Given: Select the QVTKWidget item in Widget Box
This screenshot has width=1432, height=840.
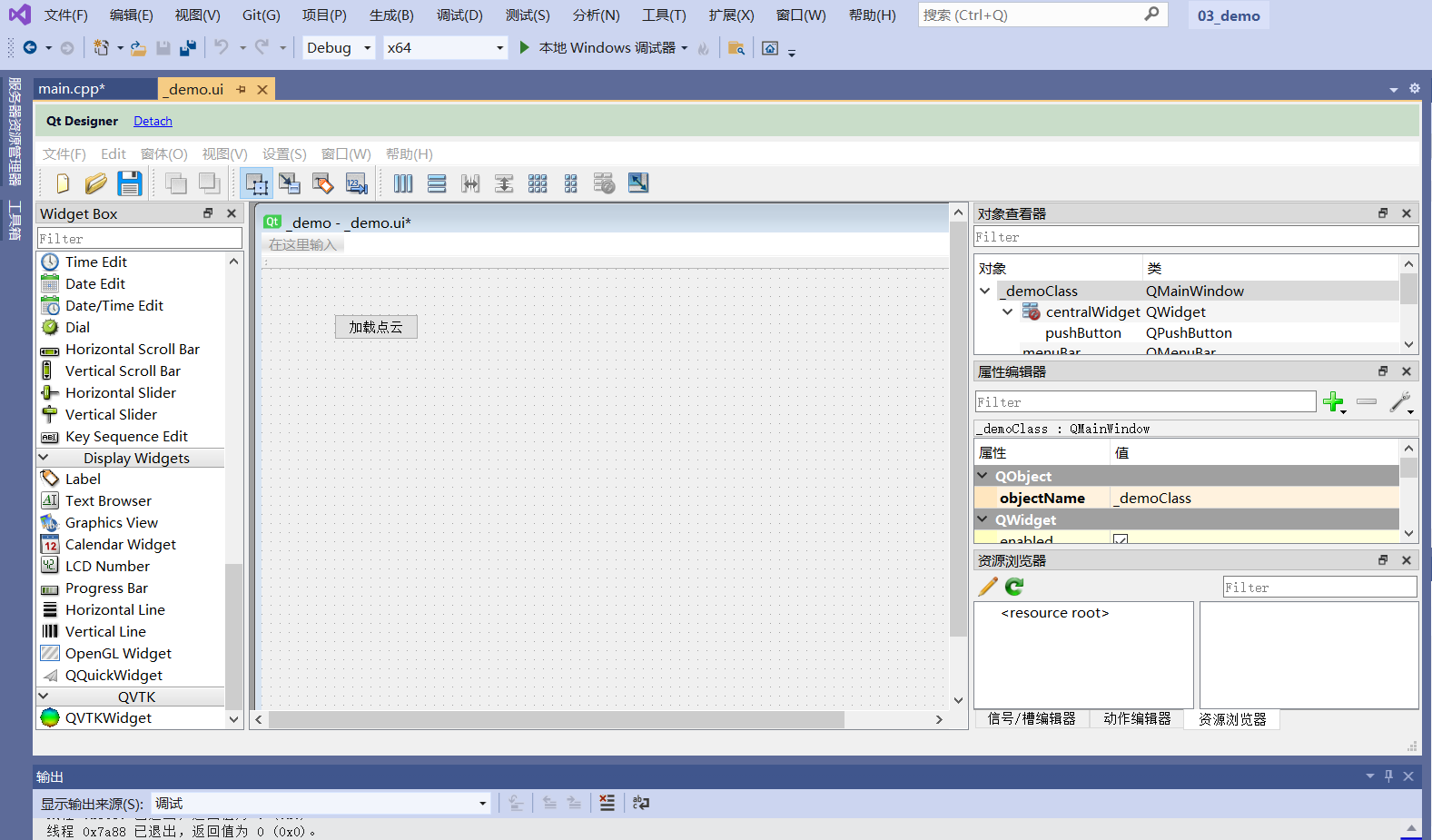Looking at the screenshot, I should point(108,718).
